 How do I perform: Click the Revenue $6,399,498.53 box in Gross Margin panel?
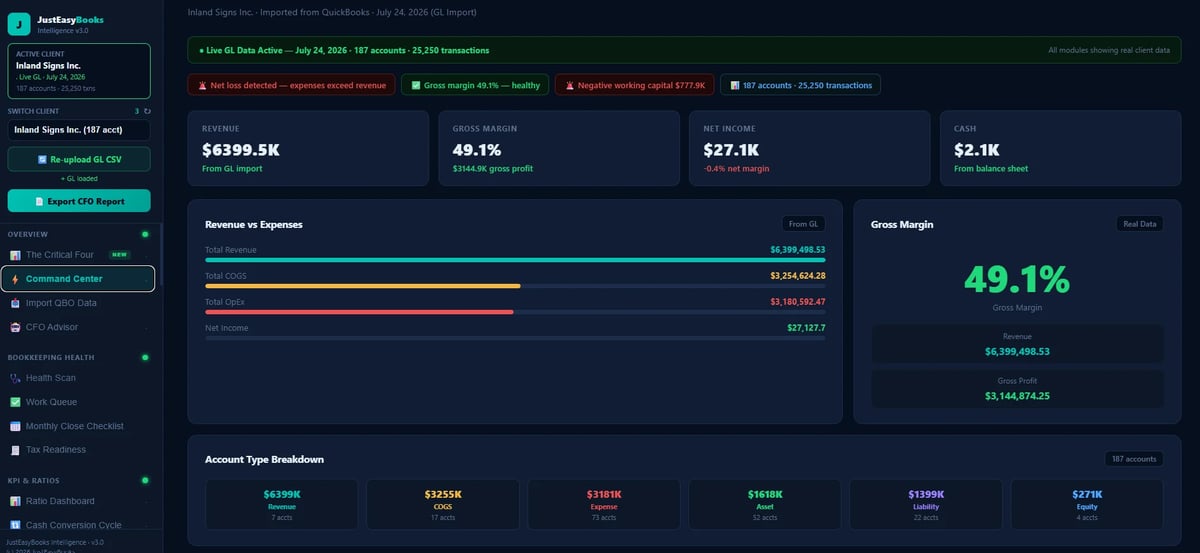pyautogui.click(x=1017, y=344)
